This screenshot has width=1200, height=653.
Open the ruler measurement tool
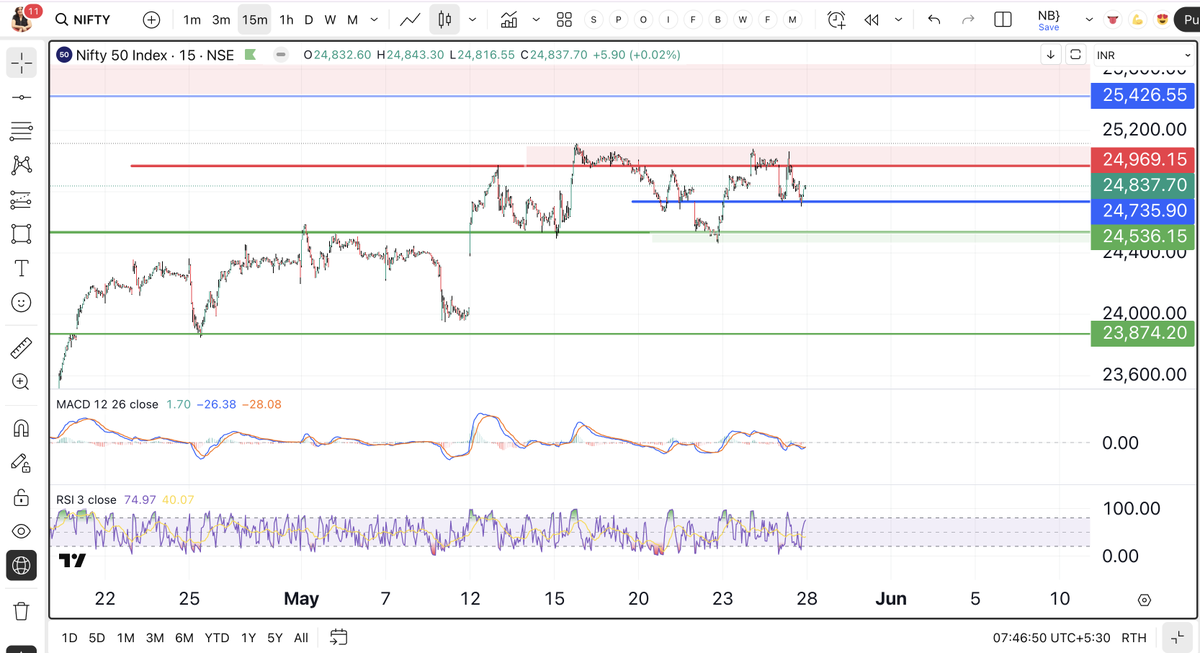[21, 345]
